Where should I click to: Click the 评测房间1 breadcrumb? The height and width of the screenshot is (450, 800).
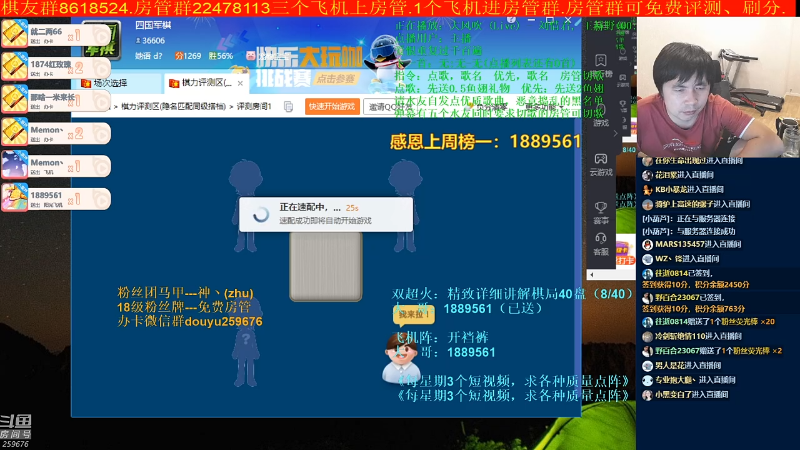click(x=254, y=107)
